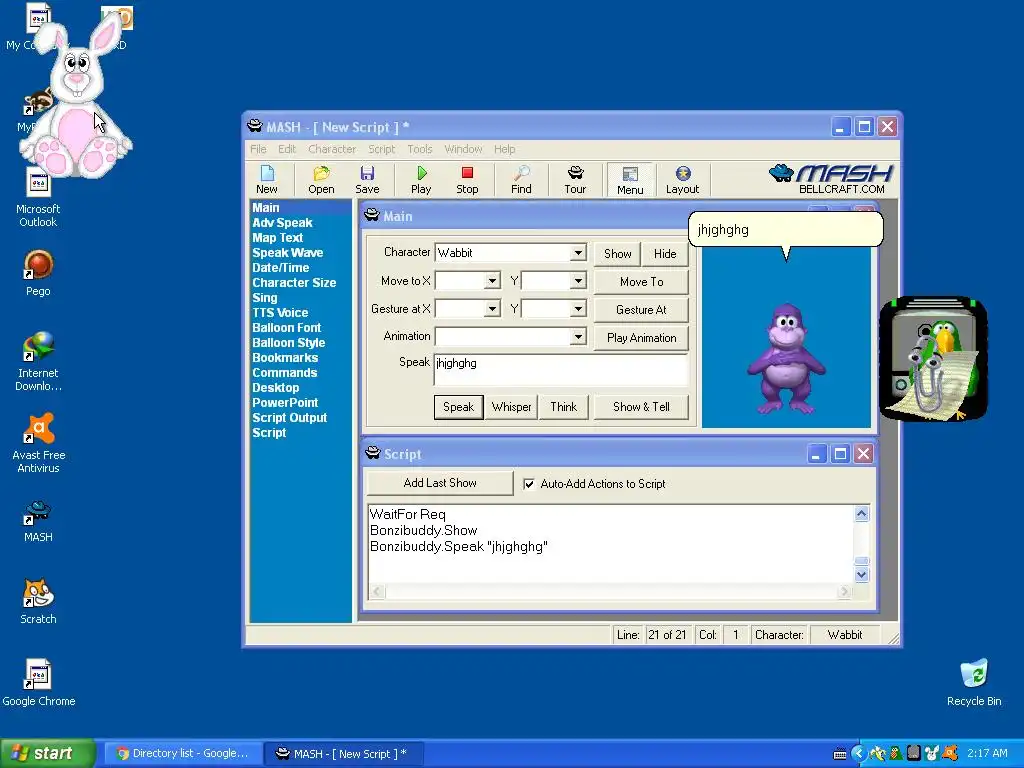1024x768 pixels.
Task: Click the MASH Bellcraft.com logo
Action: pos(831,179)
